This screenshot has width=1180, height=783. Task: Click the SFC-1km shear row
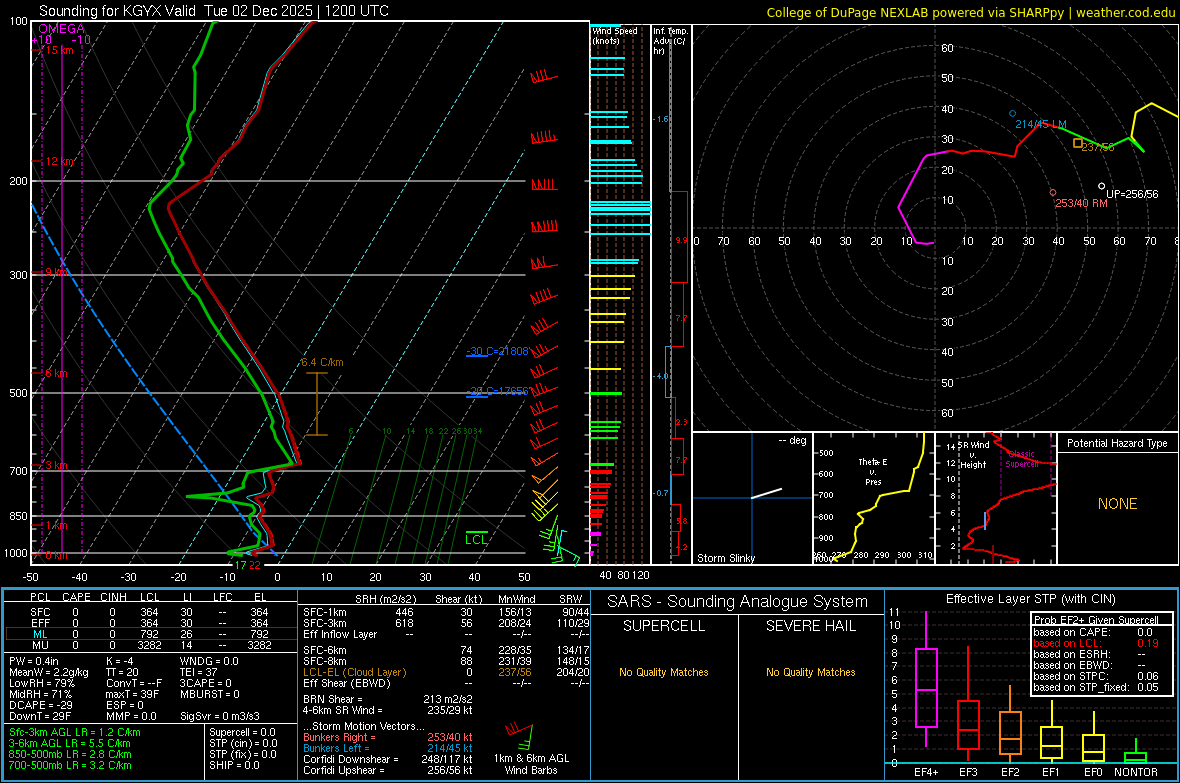click(446, 612)
